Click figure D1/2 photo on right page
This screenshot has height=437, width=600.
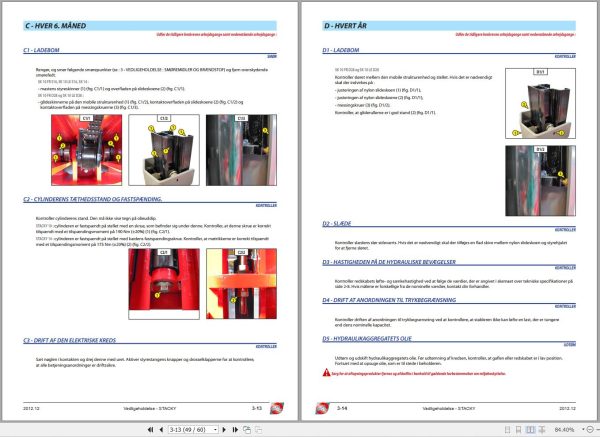pos(540,181)
